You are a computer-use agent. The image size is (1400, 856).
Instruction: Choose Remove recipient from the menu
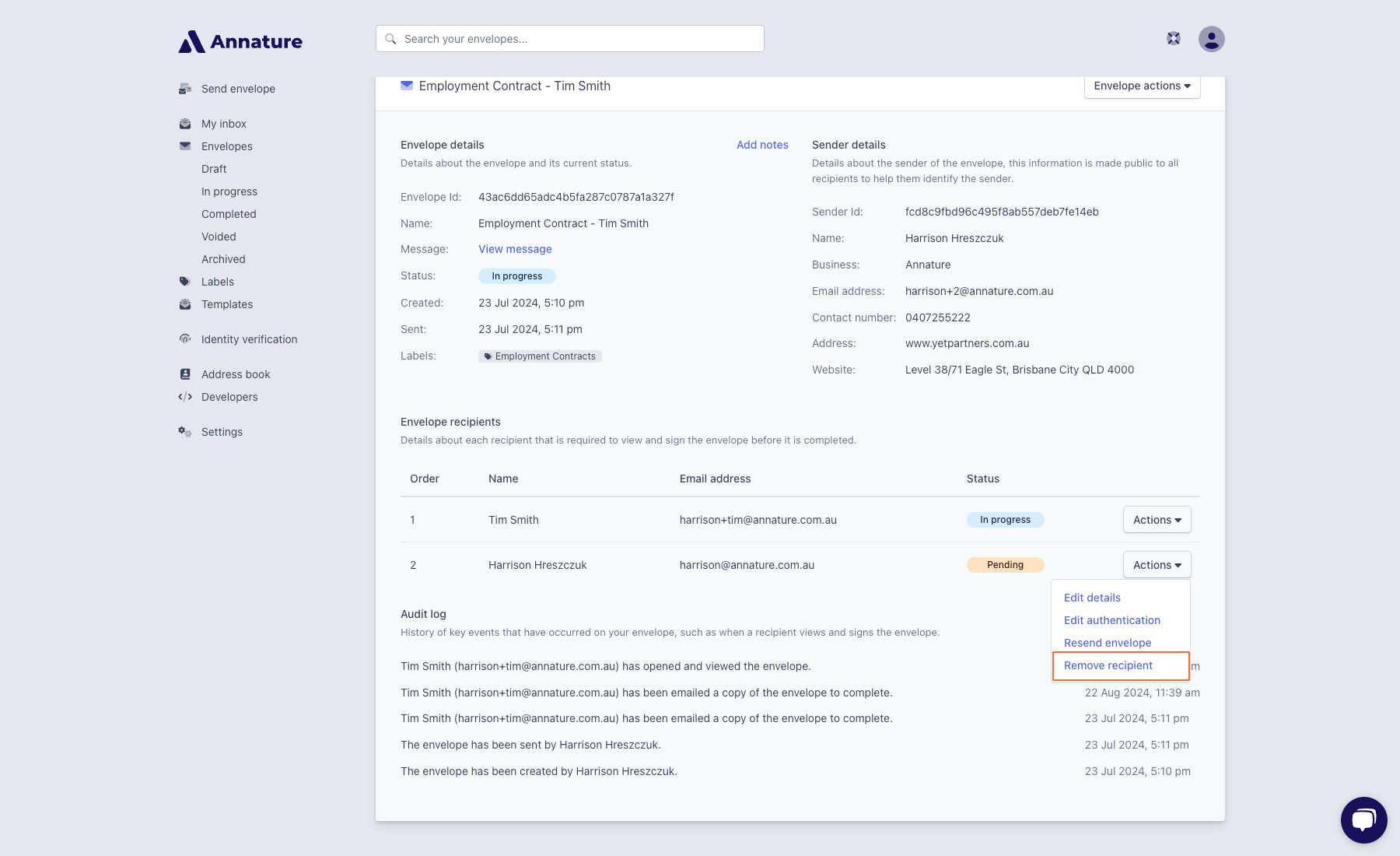[1108, 665]
